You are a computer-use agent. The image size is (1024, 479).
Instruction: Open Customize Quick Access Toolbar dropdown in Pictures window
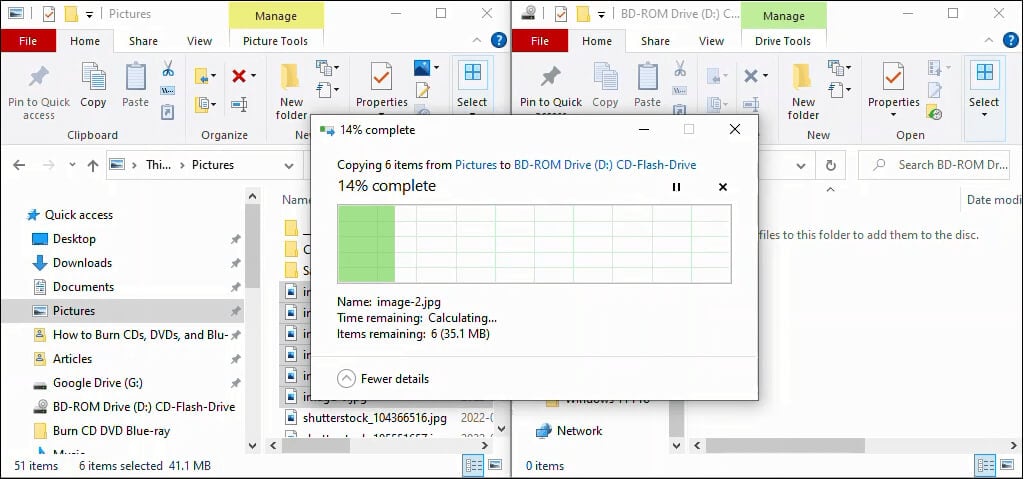click(89, 14)
